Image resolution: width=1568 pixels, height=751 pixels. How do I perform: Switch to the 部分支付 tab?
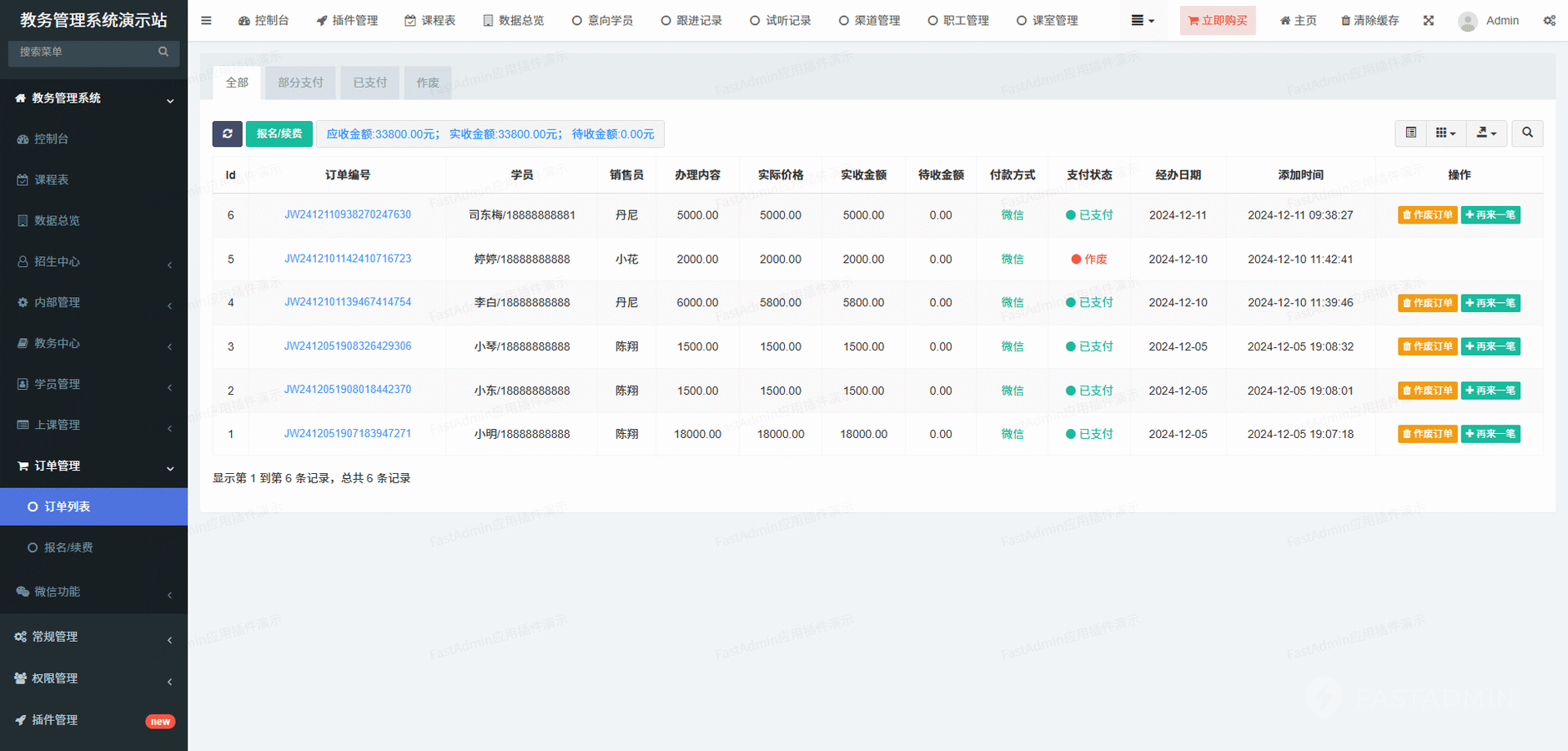click(300, 83)
